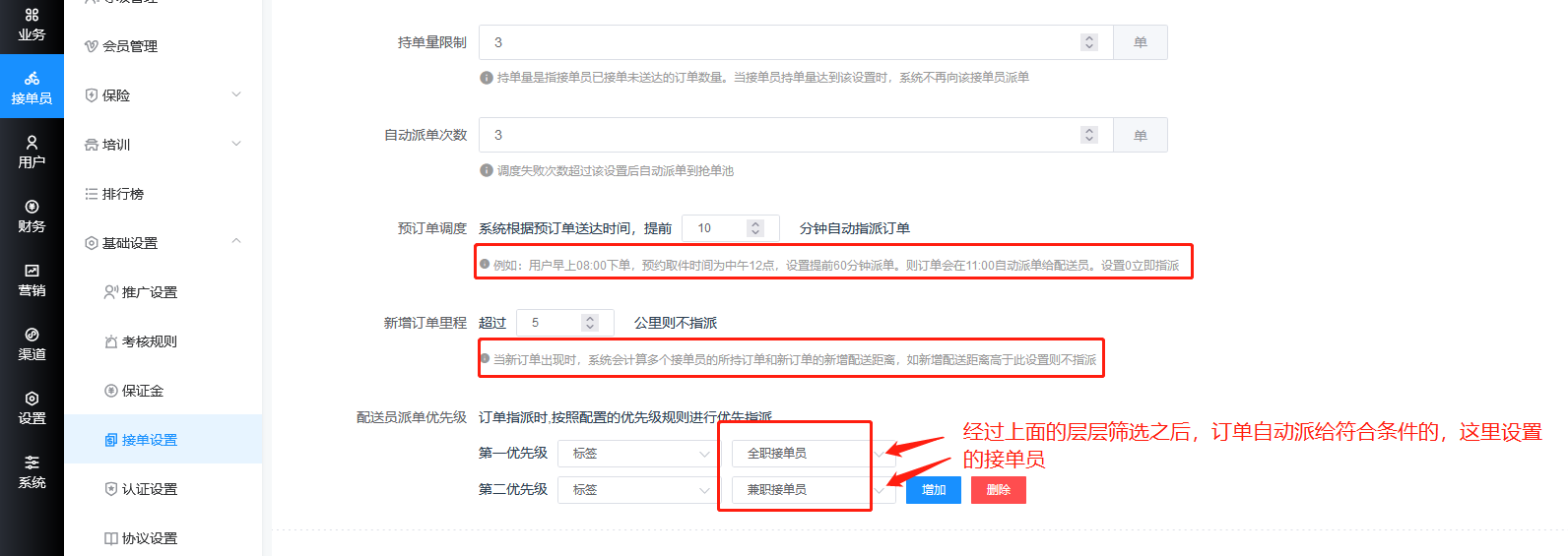Switch to the 系统 system icon
Viewport: 1568px width, 556px height.
click(x=32, y=471)
